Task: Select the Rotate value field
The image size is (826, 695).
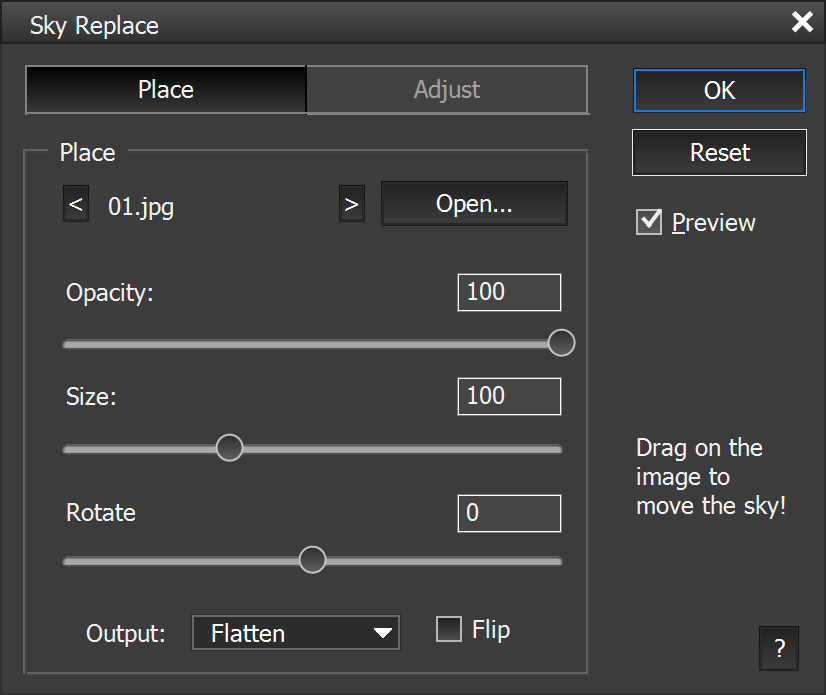Action: (x=509, y=513)
